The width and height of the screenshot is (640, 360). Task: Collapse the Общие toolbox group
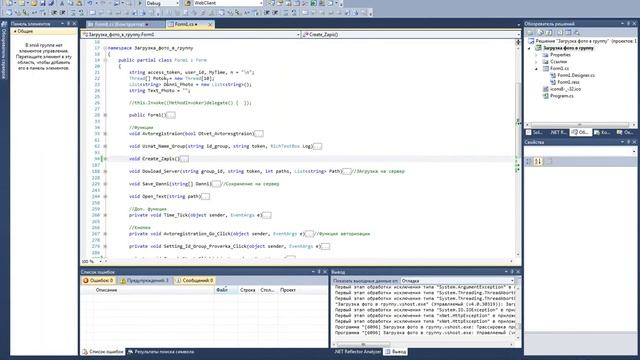15,31
